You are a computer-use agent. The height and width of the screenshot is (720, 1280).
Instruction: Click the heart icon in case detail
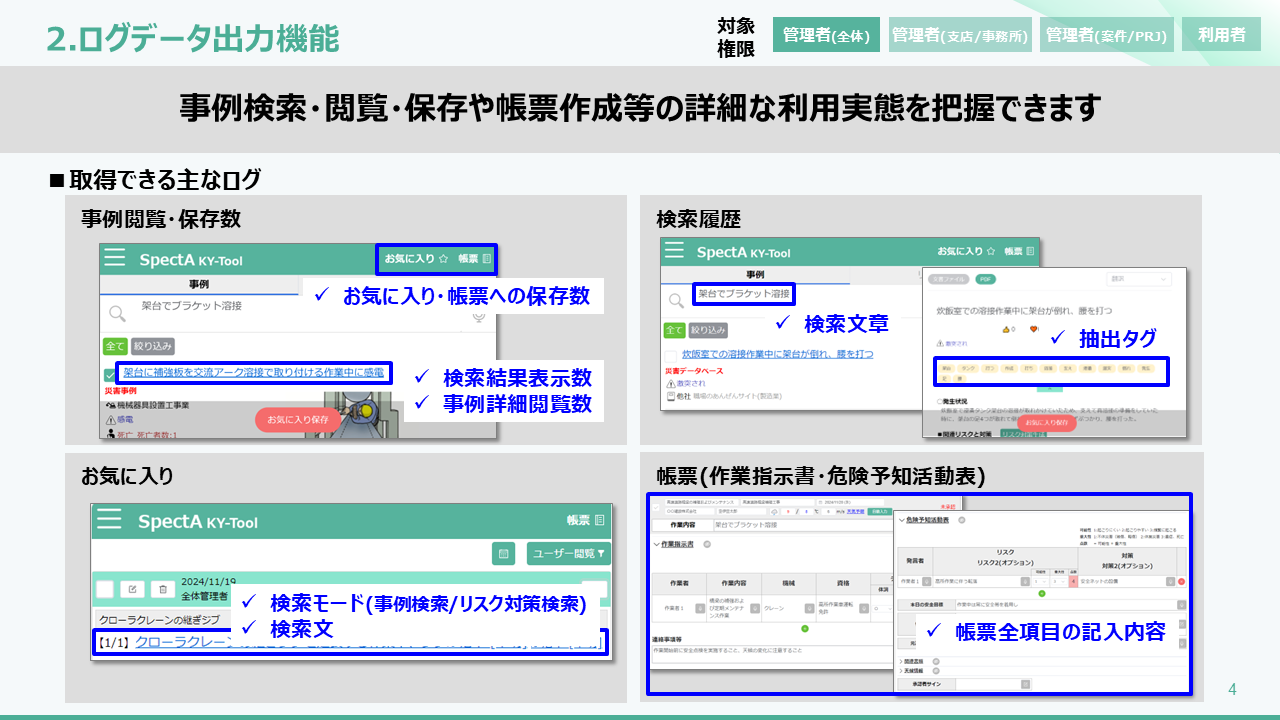pyautogui.click(x=1034, y=329)
